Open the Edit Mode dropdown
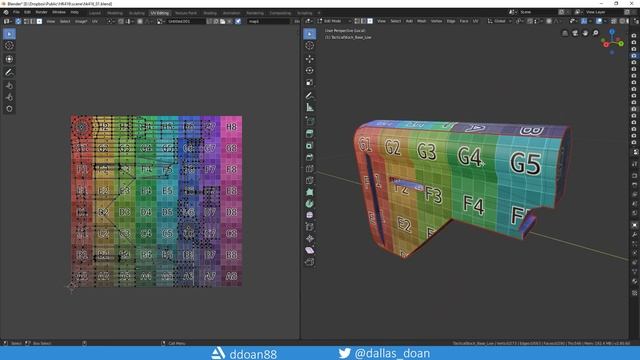 coord(334,21)
